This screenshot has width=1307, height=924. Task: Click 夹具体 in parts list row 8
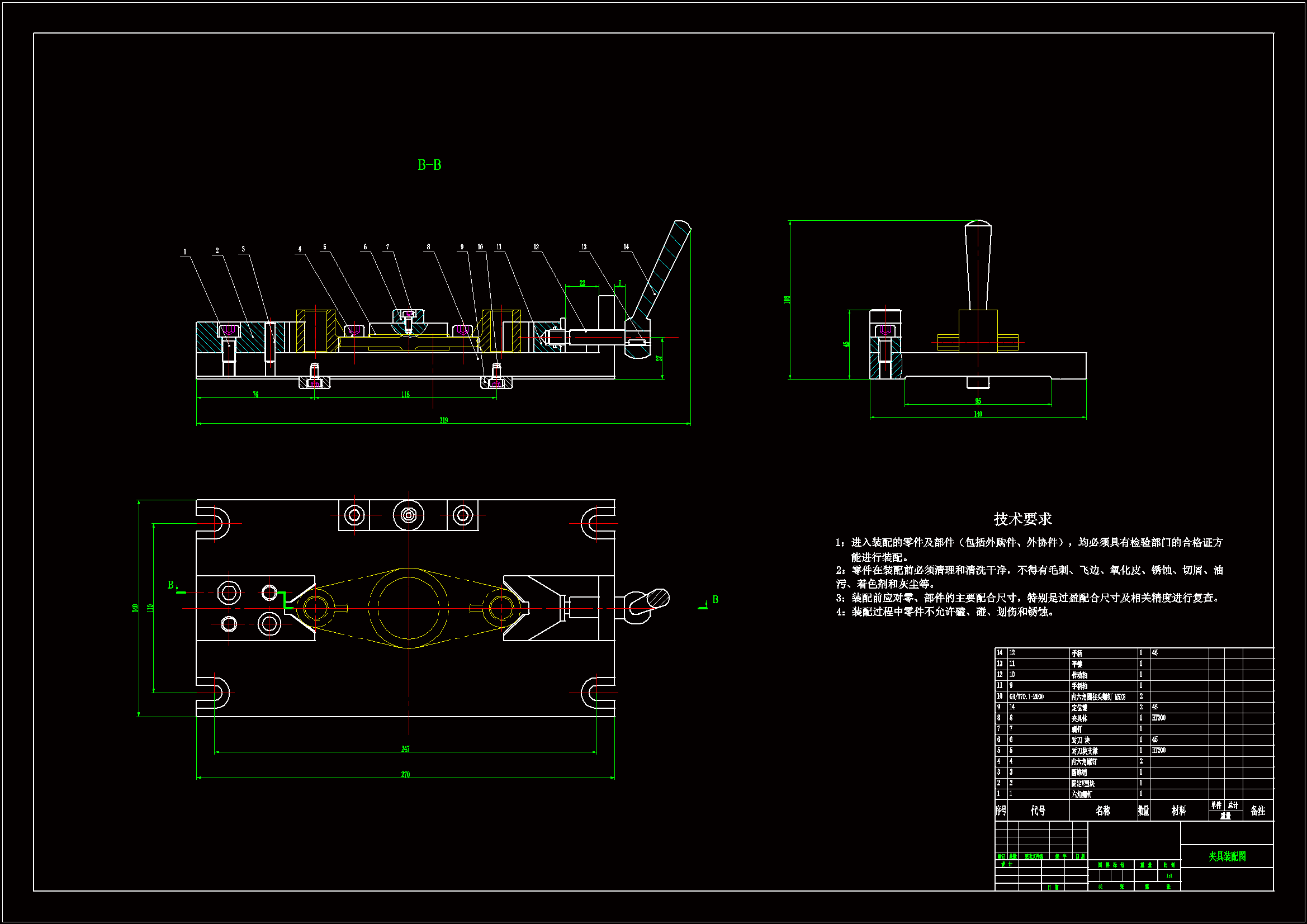pyautogui.click(x=1079, y=718)
